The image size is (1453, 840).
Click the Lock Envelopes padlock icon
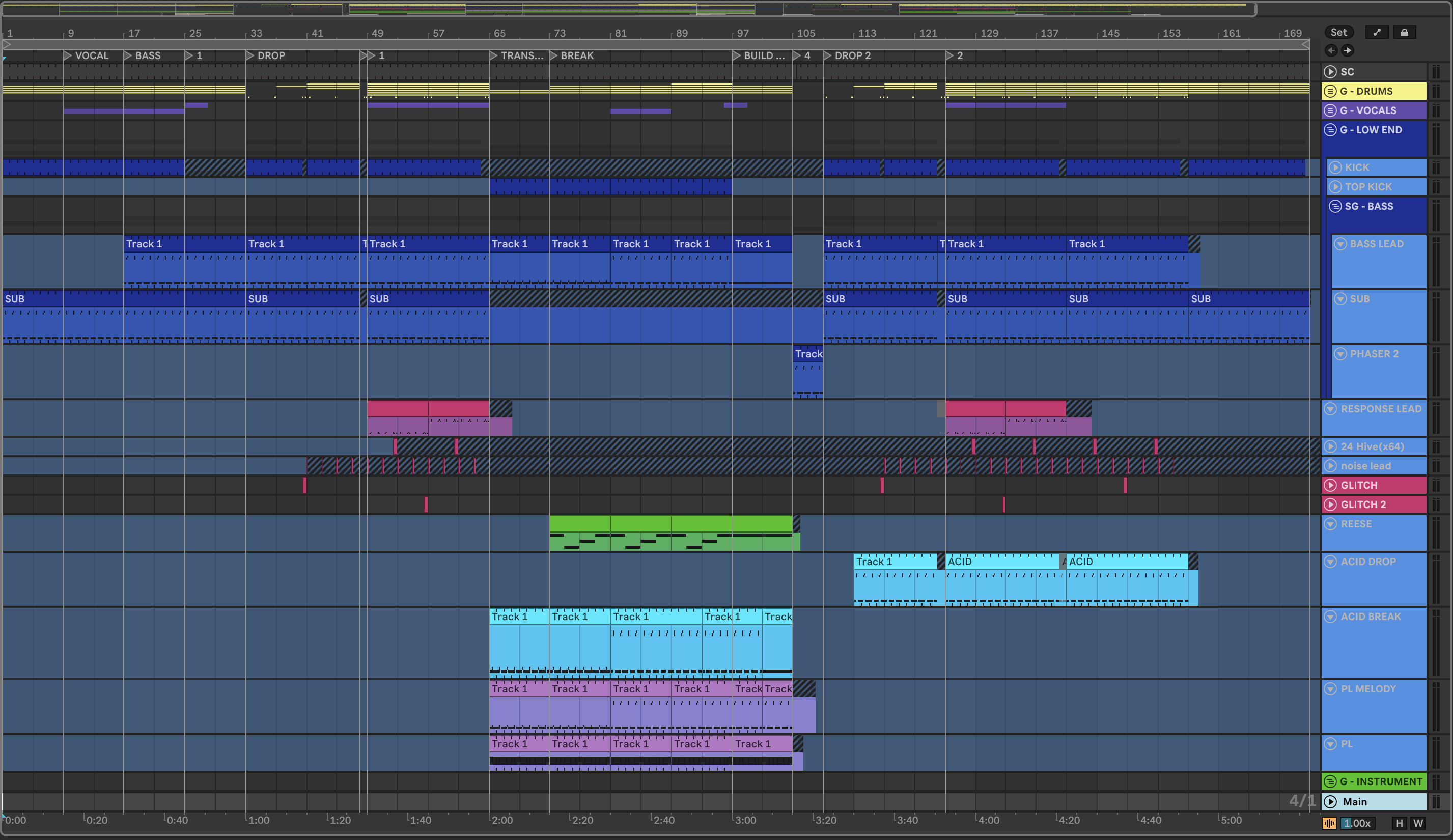coord(1404,32)
